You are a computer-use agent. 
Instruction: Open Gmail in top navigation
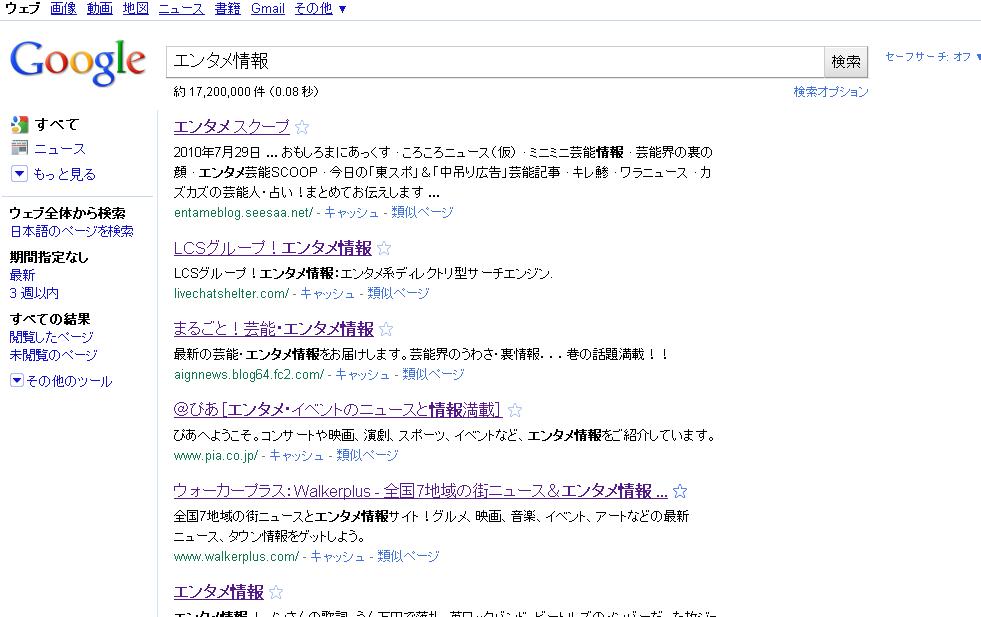point(268,9)
